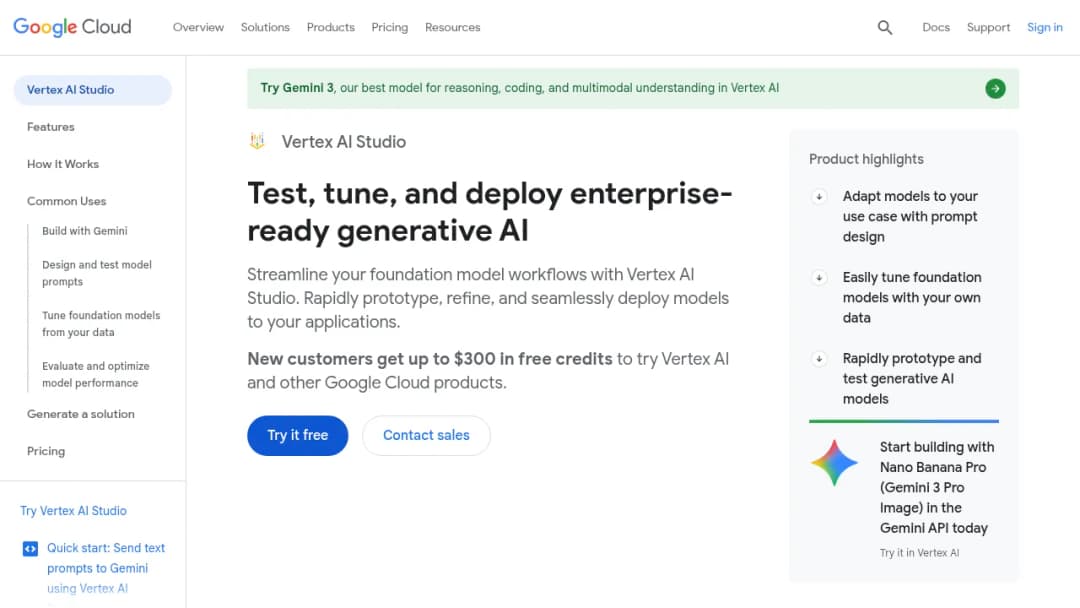Open the Support link
This screenshot has height=608, width=1080.
coord(988,28)
